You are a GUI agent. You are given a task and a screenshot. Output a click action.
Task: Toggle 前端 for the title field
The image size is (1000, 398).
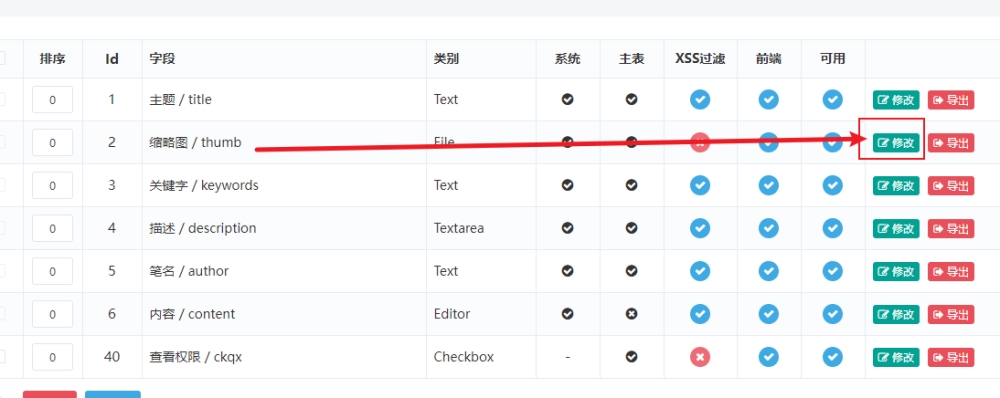768,100
